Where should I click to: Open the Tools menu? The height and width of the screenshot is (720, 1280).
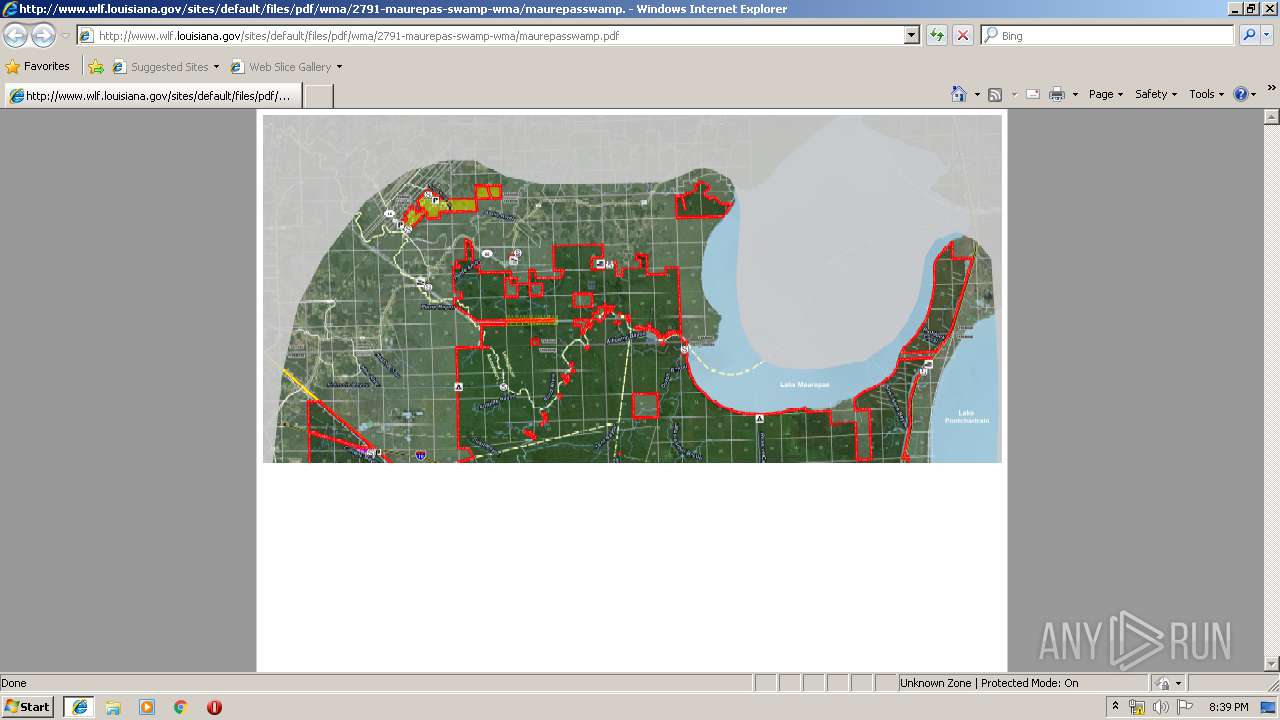[x=1206, y=94]
